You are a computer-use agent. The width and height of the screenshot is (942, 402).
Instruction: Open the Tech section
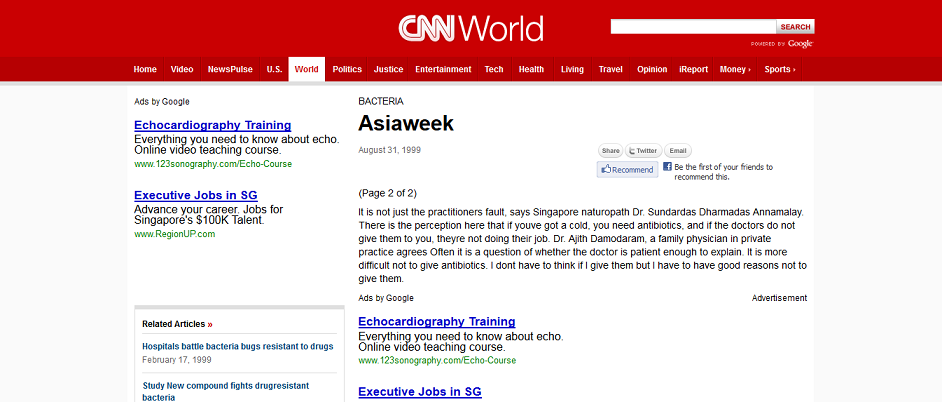click(494, 69)
